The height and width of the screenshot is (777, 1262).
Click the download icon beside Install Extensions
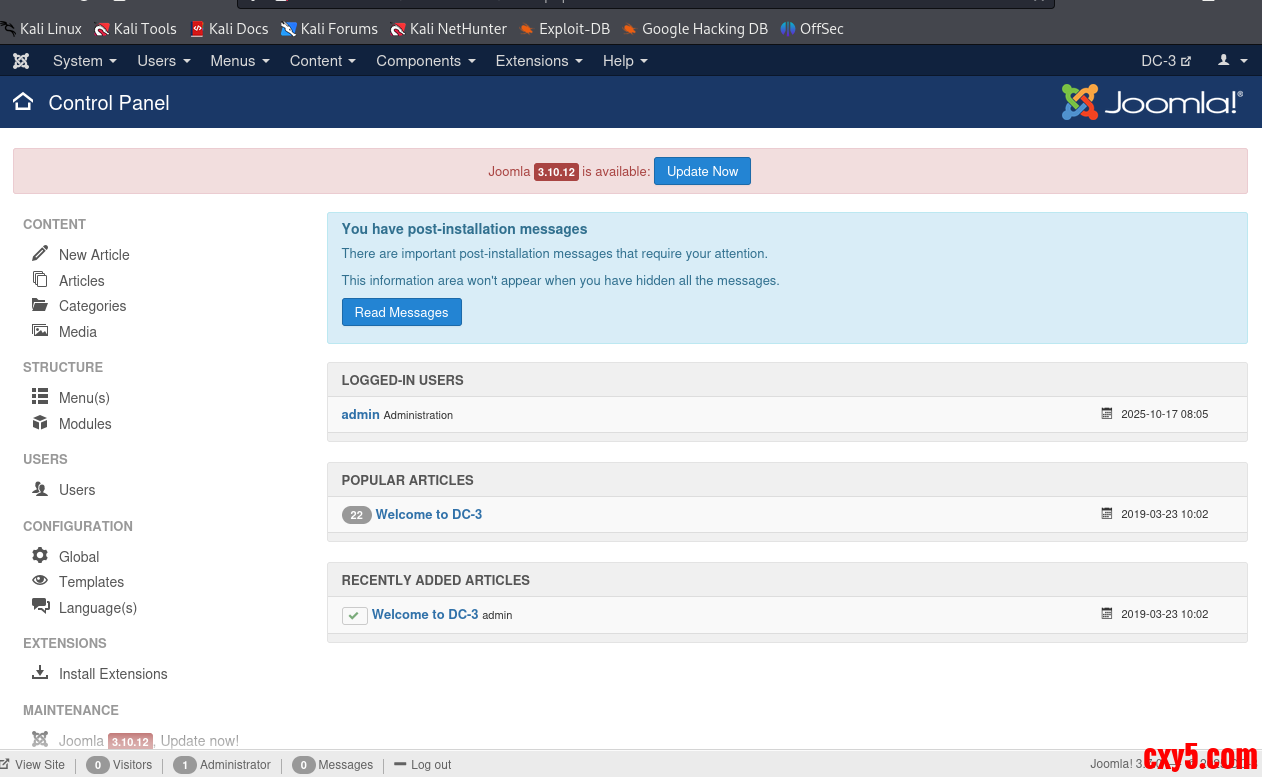click(40, 673)
